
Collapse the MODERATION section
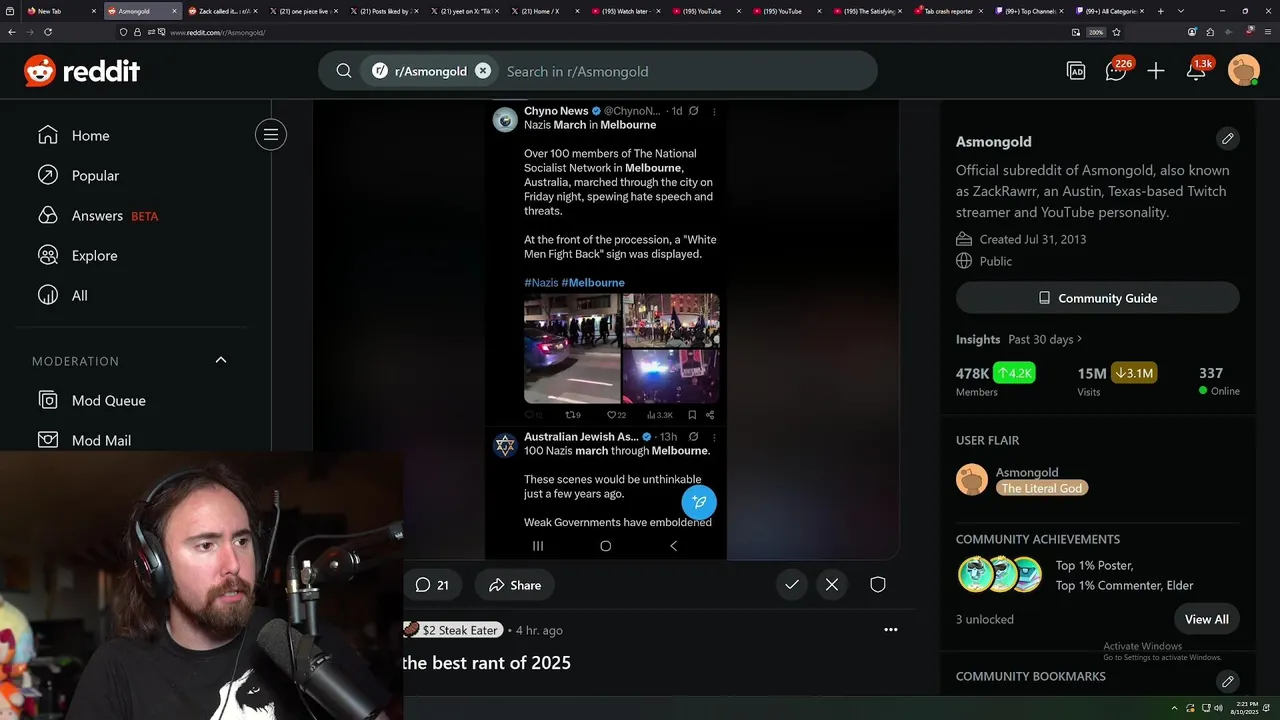221,360
